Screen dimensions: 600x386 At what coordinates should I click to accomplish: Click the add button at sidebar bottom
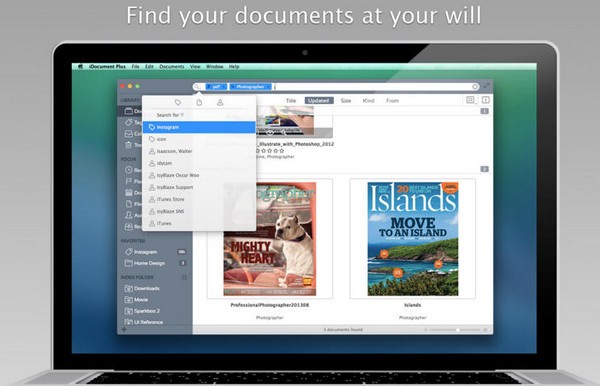click(x=124, y=329)
